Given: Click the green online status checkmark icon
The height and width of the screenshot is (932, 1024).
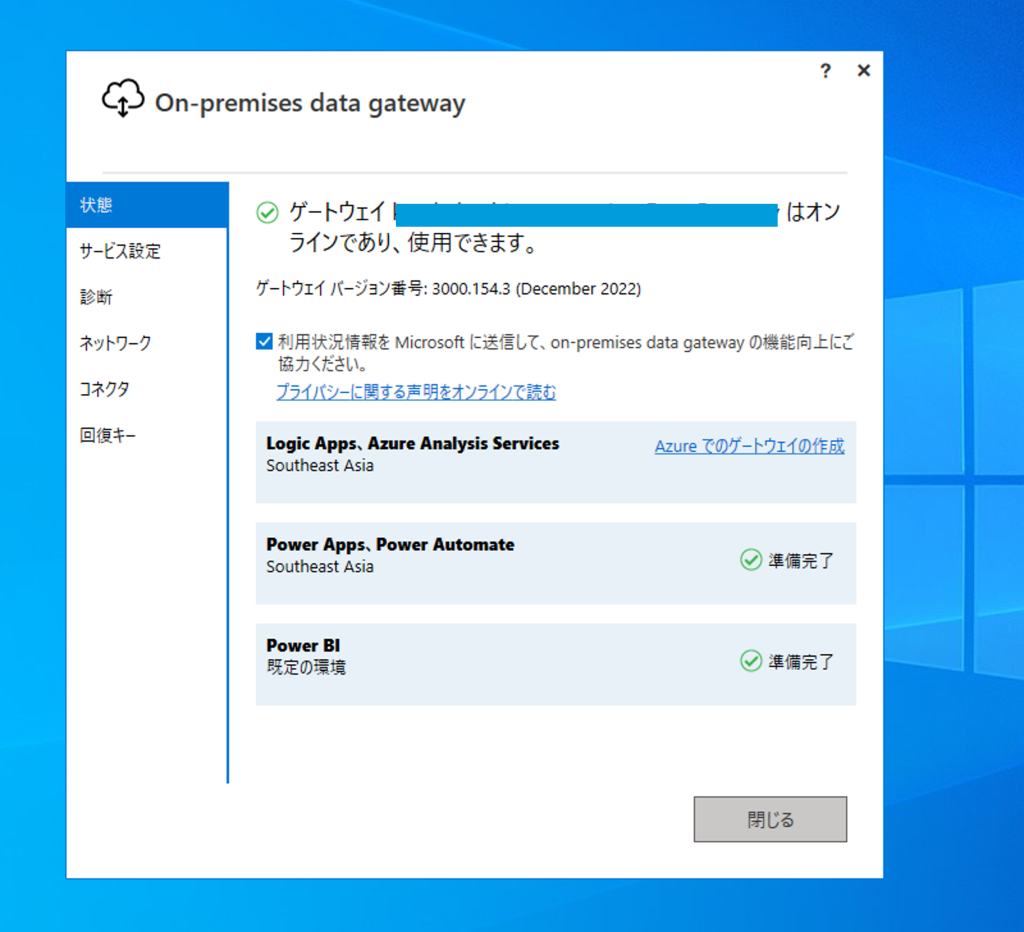Looking at the screenshot, I should tap(267, 212).
